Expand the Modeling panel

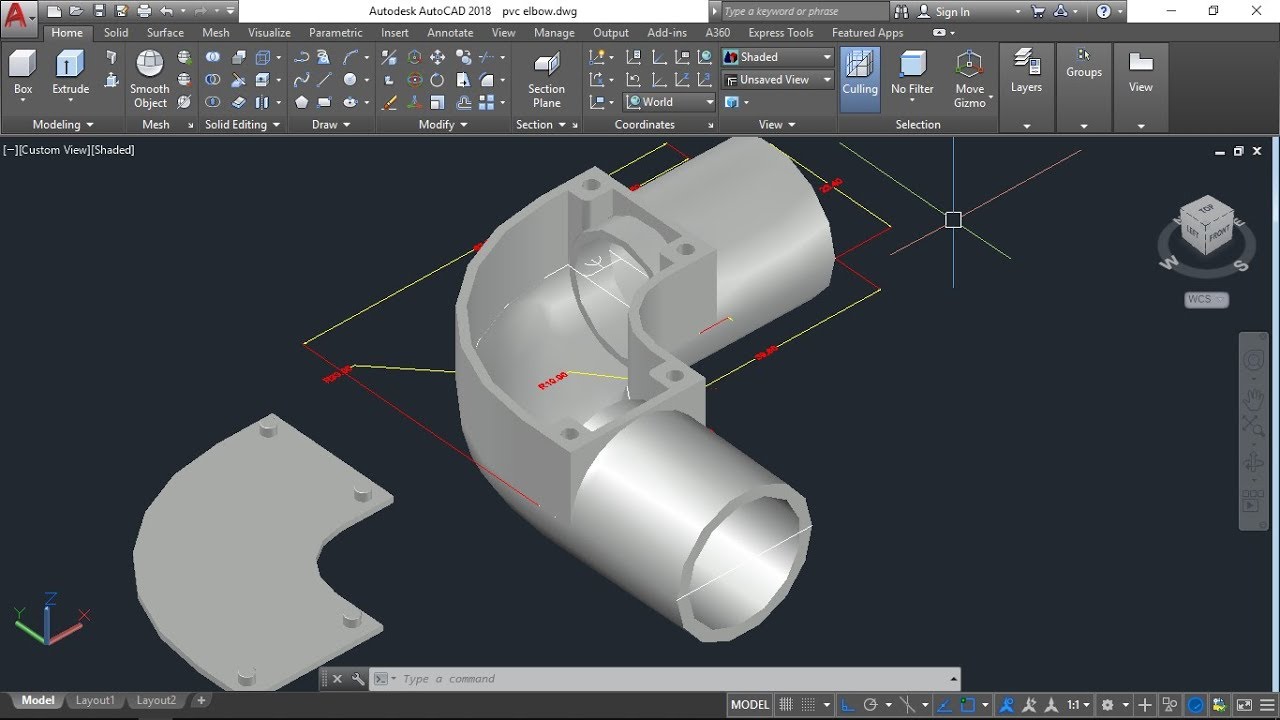click(63, 125)
